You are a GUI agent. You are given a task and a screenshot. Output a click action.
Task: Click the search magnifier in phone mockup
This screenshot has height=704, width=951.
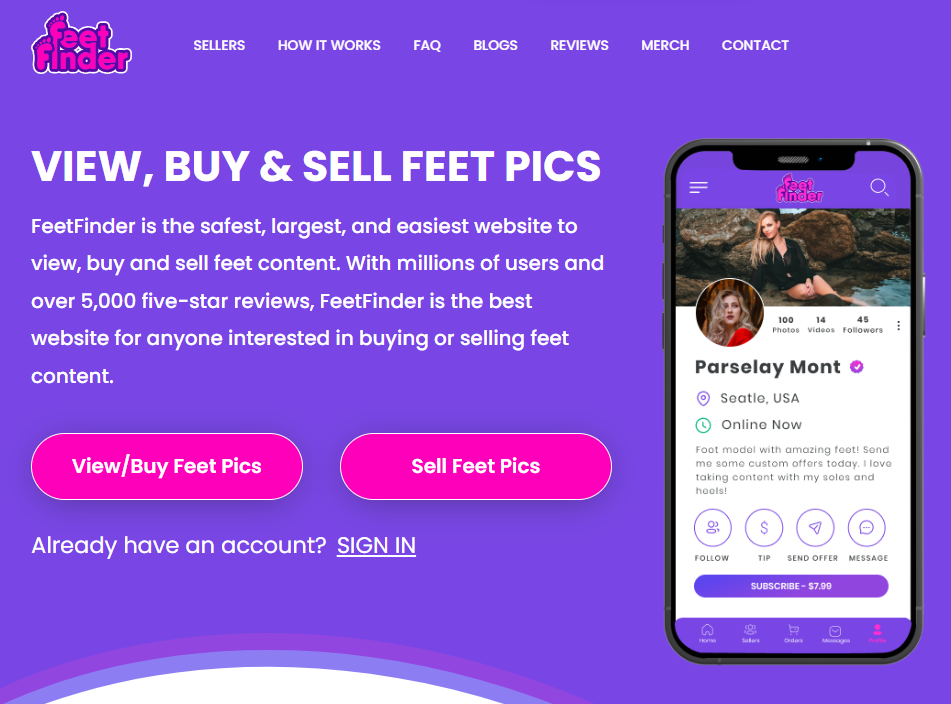point(879,187)
